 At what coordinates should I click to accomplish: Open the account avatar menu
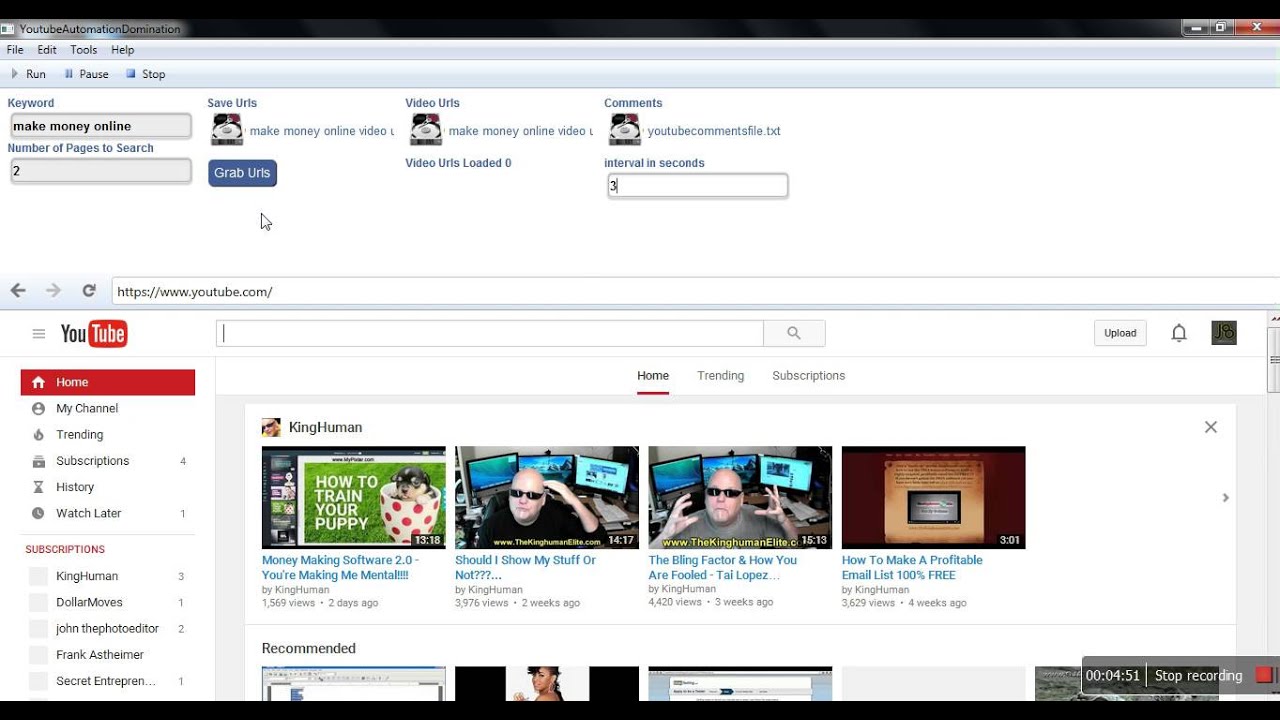coord(1224,333)
